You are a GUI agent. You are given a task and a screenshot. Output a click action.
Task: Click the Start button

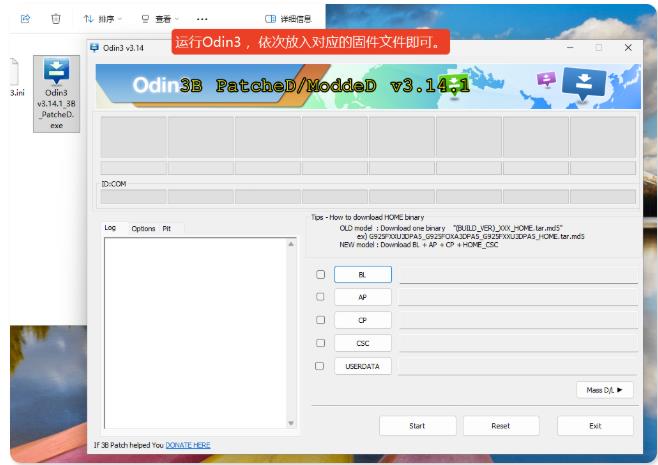click(x=418, y=426)
